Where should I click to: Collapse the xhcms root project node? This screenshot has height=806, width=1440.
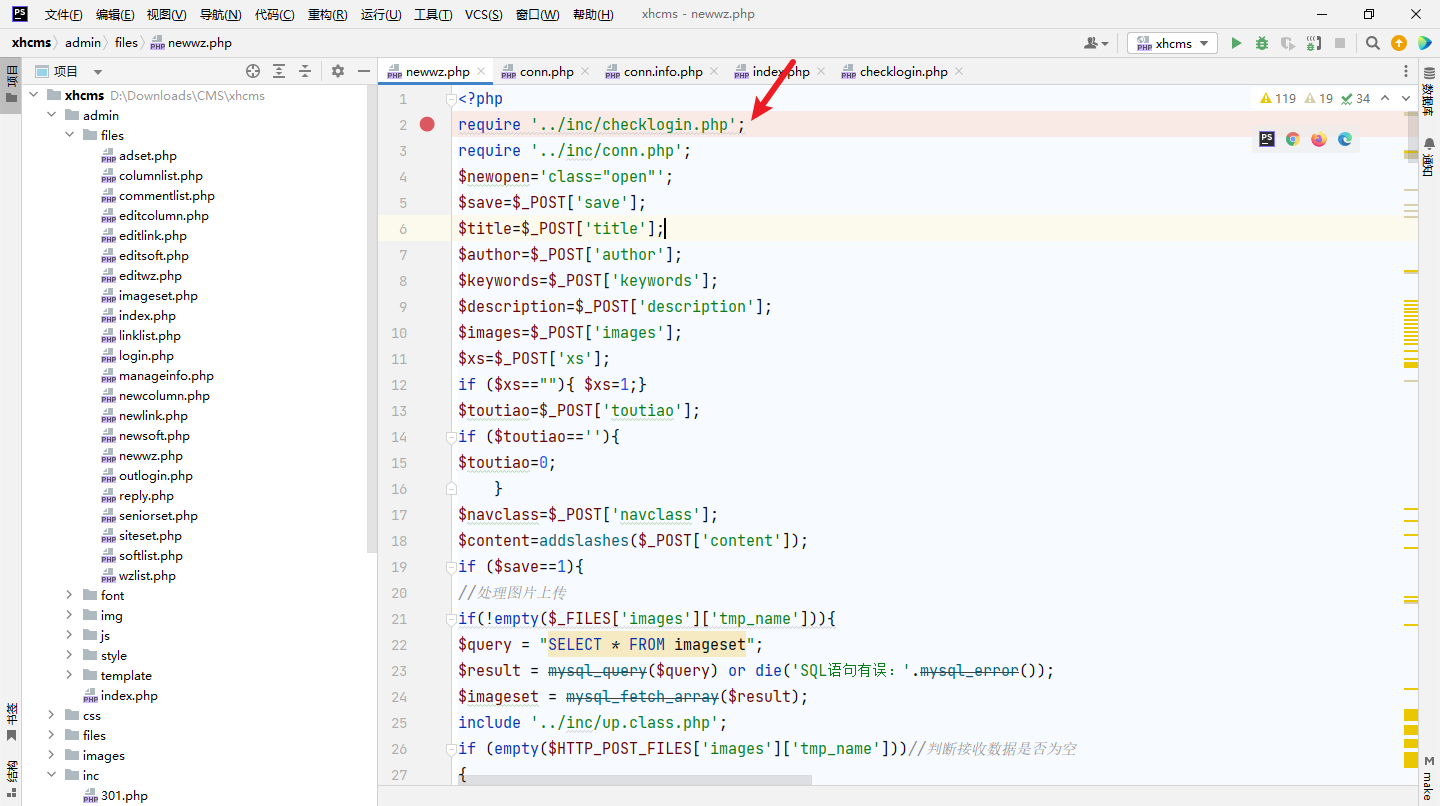pos(33,95)
